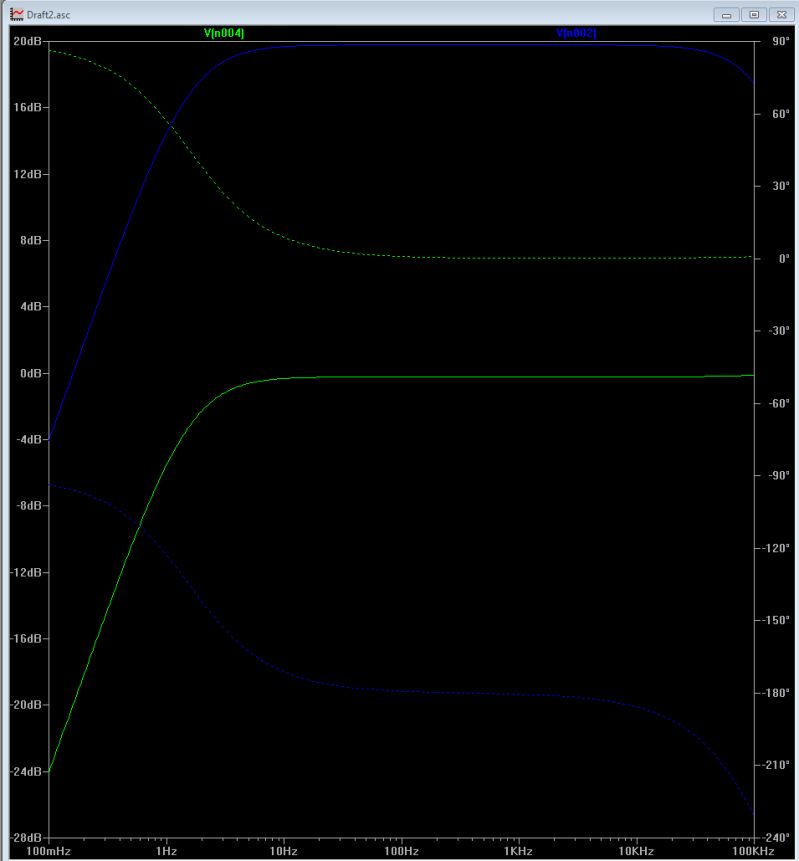Click the -24dB magnitude axis label
This screenshot has height=861, width=799.
[x=26, y=771]
